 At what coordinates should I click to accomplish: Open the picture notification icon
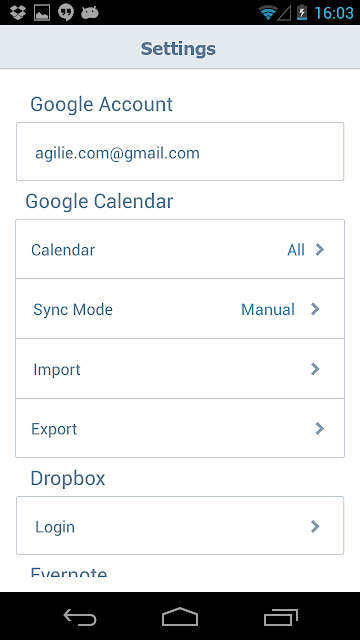(42, 13)
